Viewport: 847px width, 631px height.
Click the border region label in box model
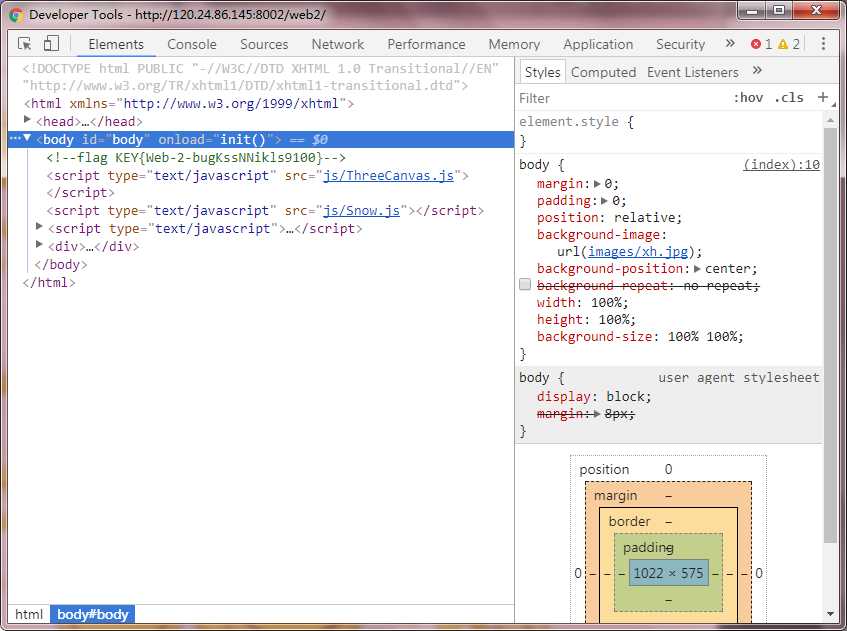coord(629,521)
